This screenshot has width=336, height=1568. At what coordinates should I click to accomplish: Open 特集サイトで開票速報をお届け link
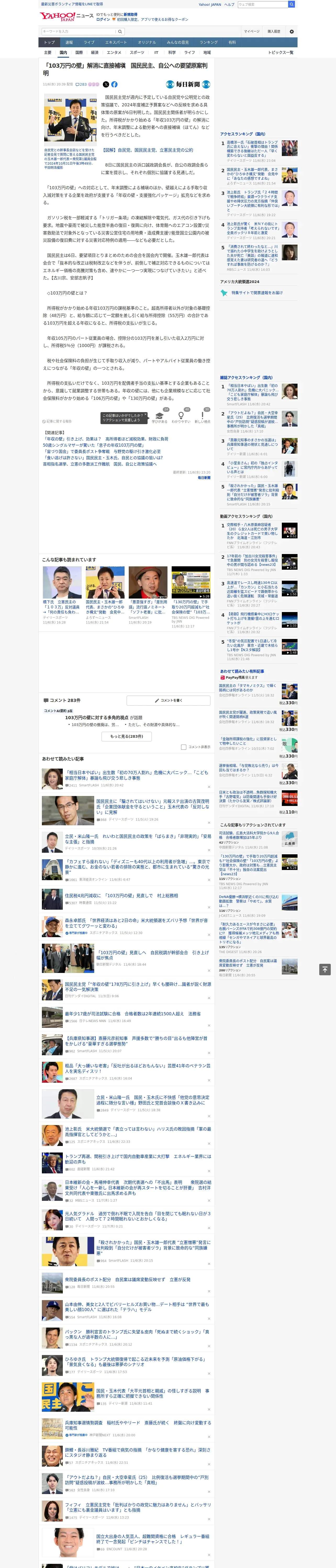coord(257,293)
